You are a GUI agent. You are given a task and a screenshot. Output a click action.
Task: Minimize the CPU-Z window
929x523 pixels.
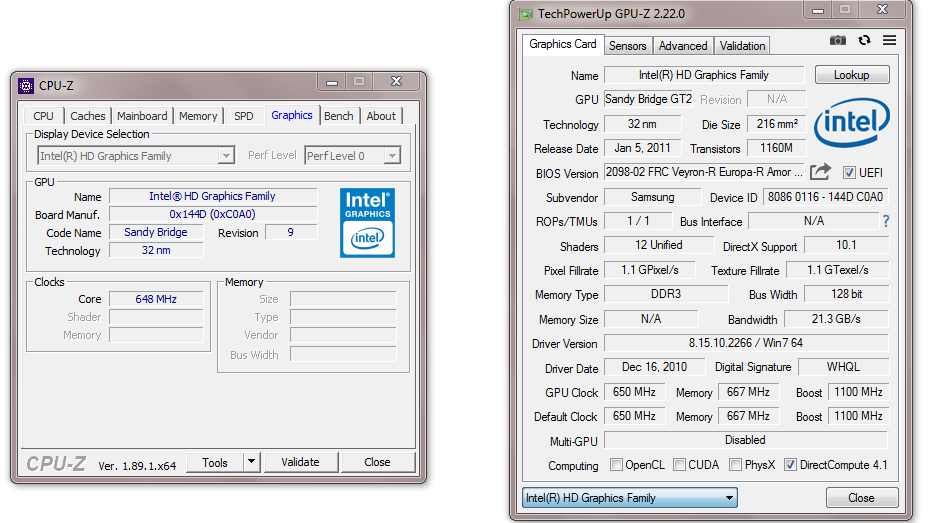332,82
